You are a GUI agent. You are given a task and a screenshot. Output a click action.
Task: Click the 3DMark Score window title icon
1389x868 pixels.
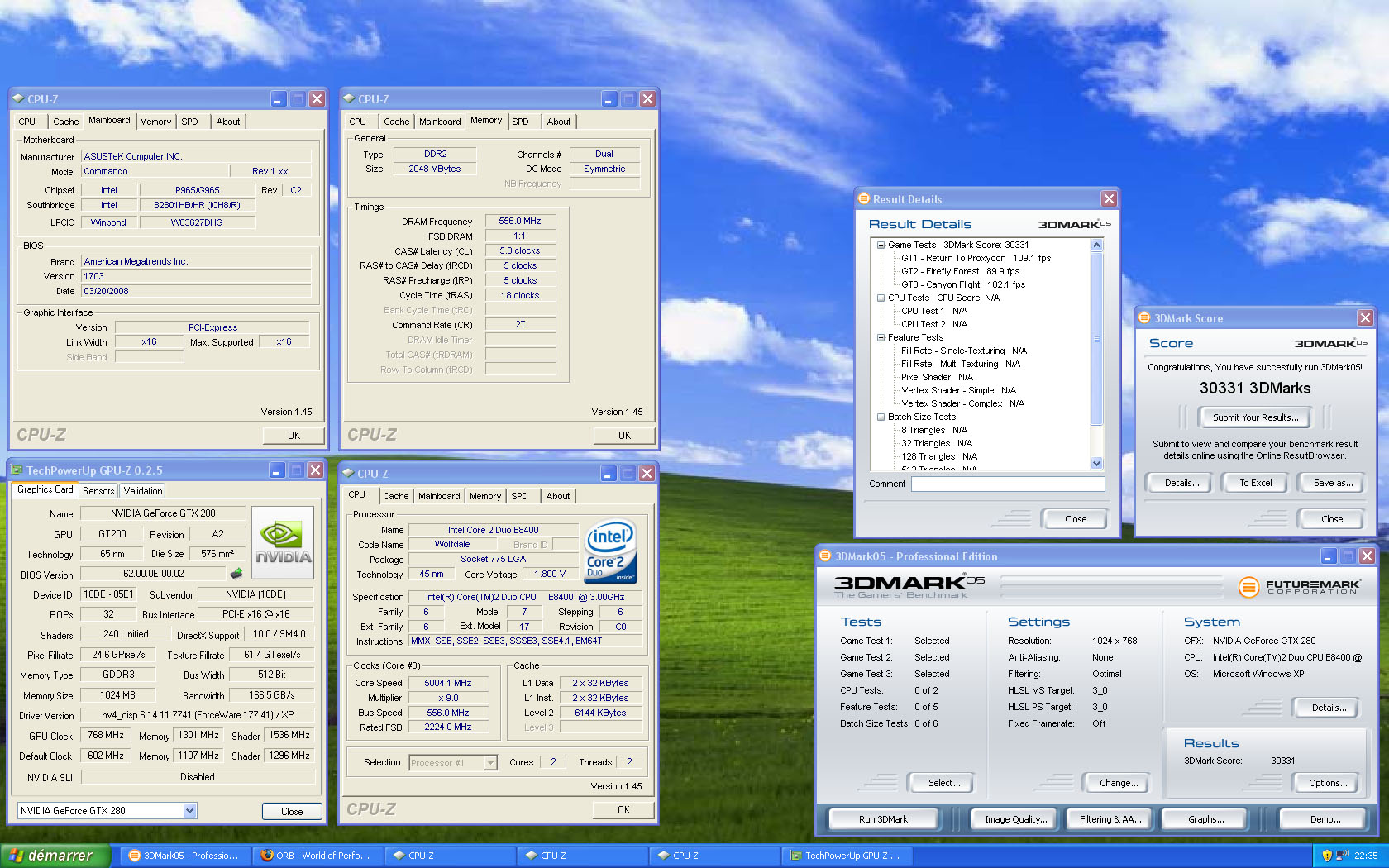(1144, 318)
